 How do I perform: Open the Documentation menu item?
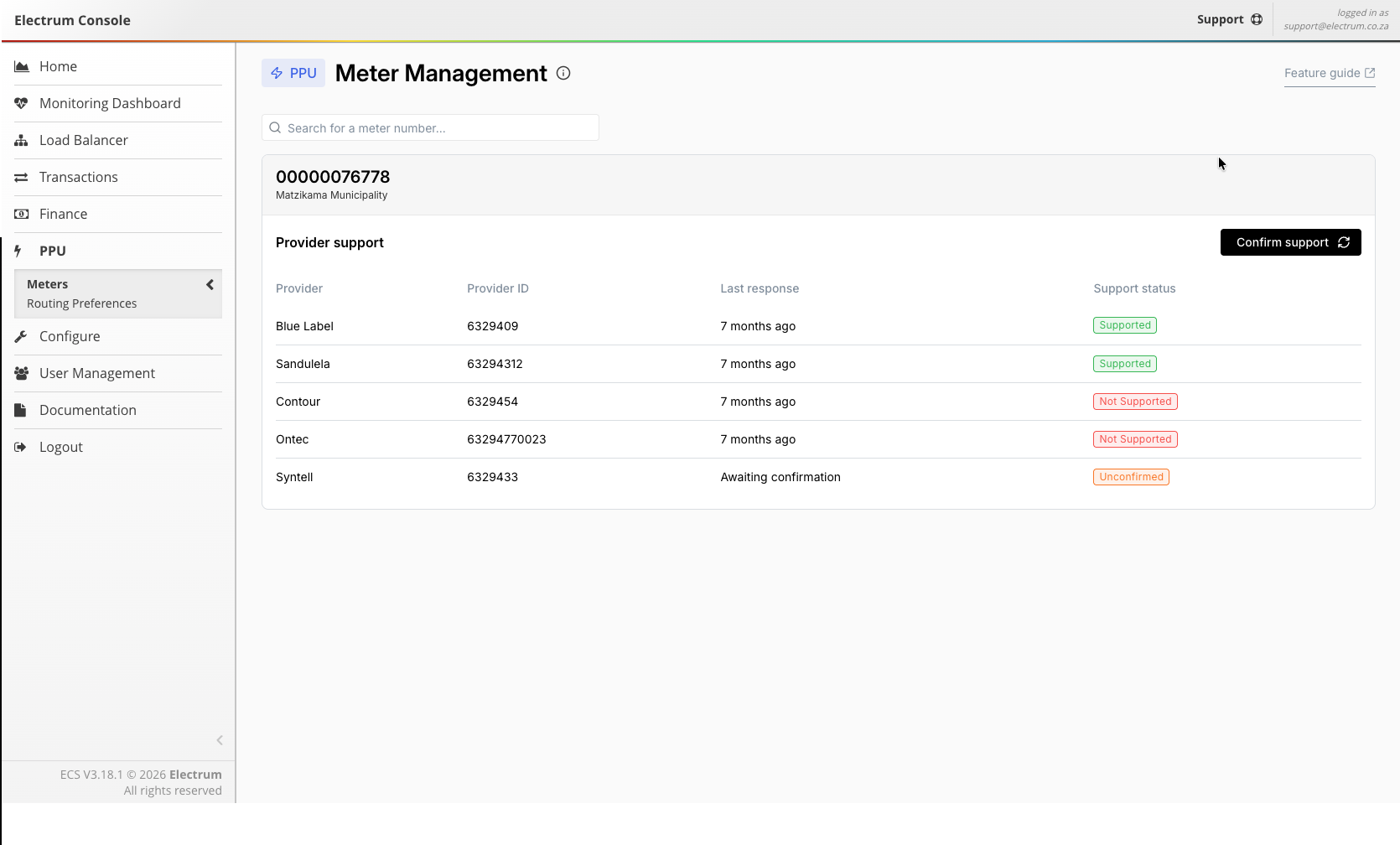click(x=87, y=410)
